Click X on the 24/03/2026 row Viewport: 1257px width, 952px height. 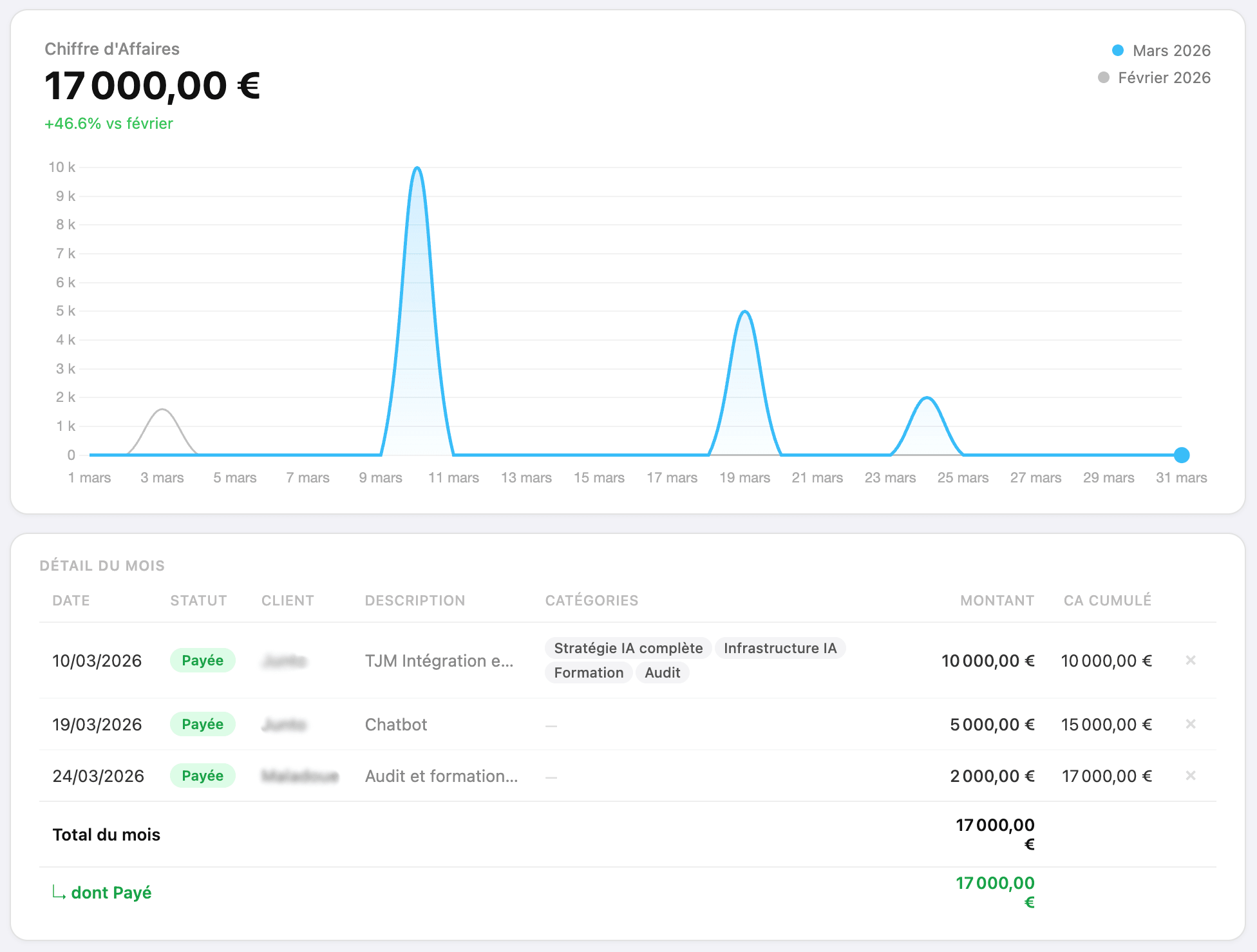[x=1190, y=776]
